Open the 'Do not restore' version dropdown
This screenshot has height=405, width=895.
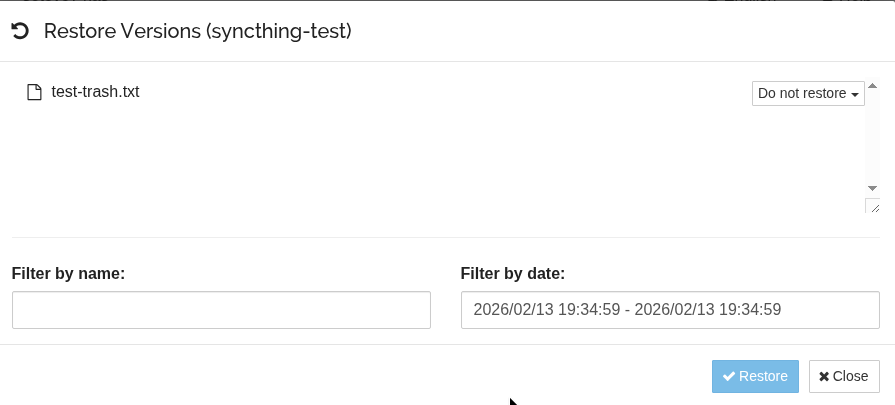pos(807,93)
